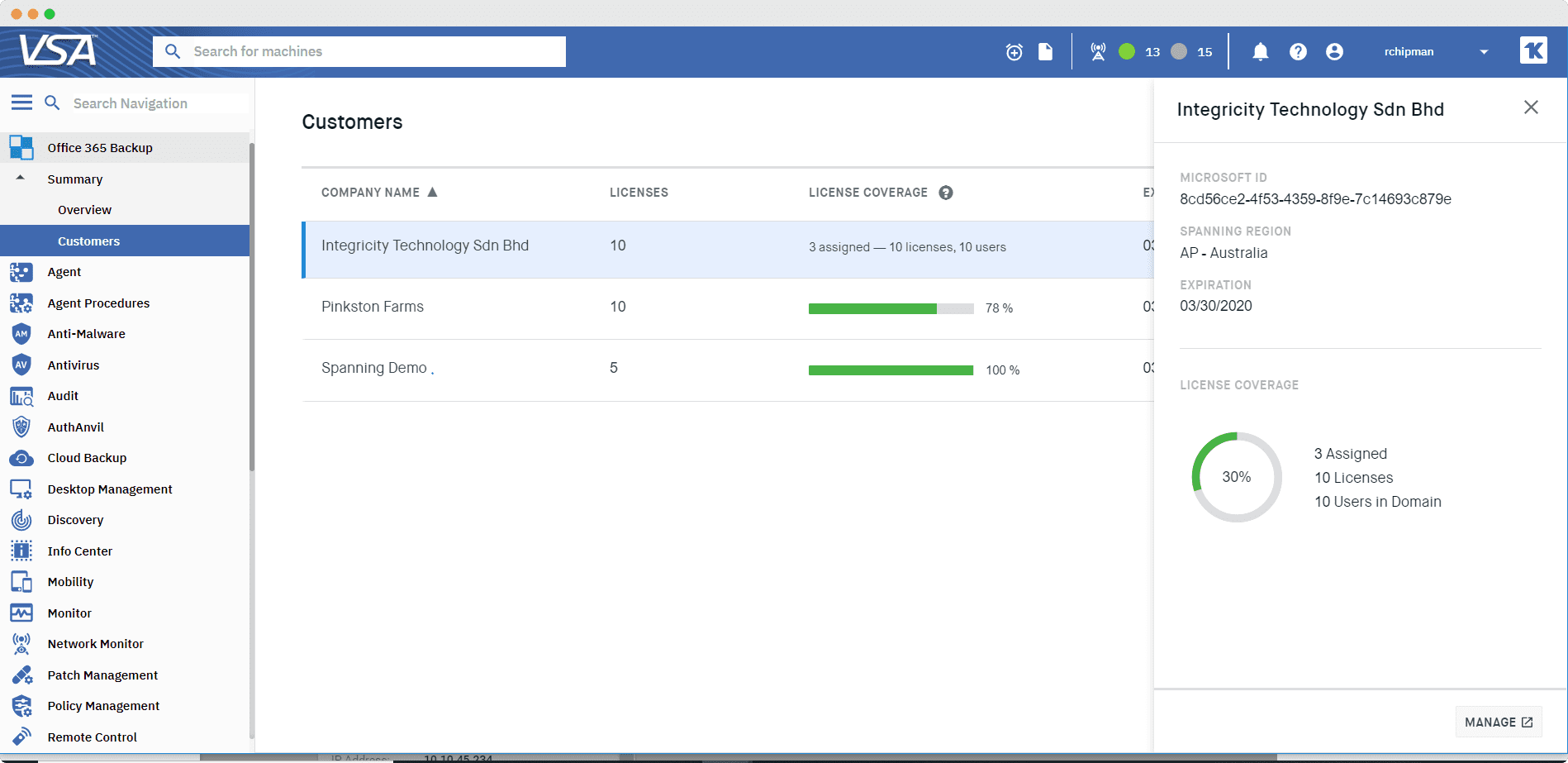Open the help question mark icon

1299,52
